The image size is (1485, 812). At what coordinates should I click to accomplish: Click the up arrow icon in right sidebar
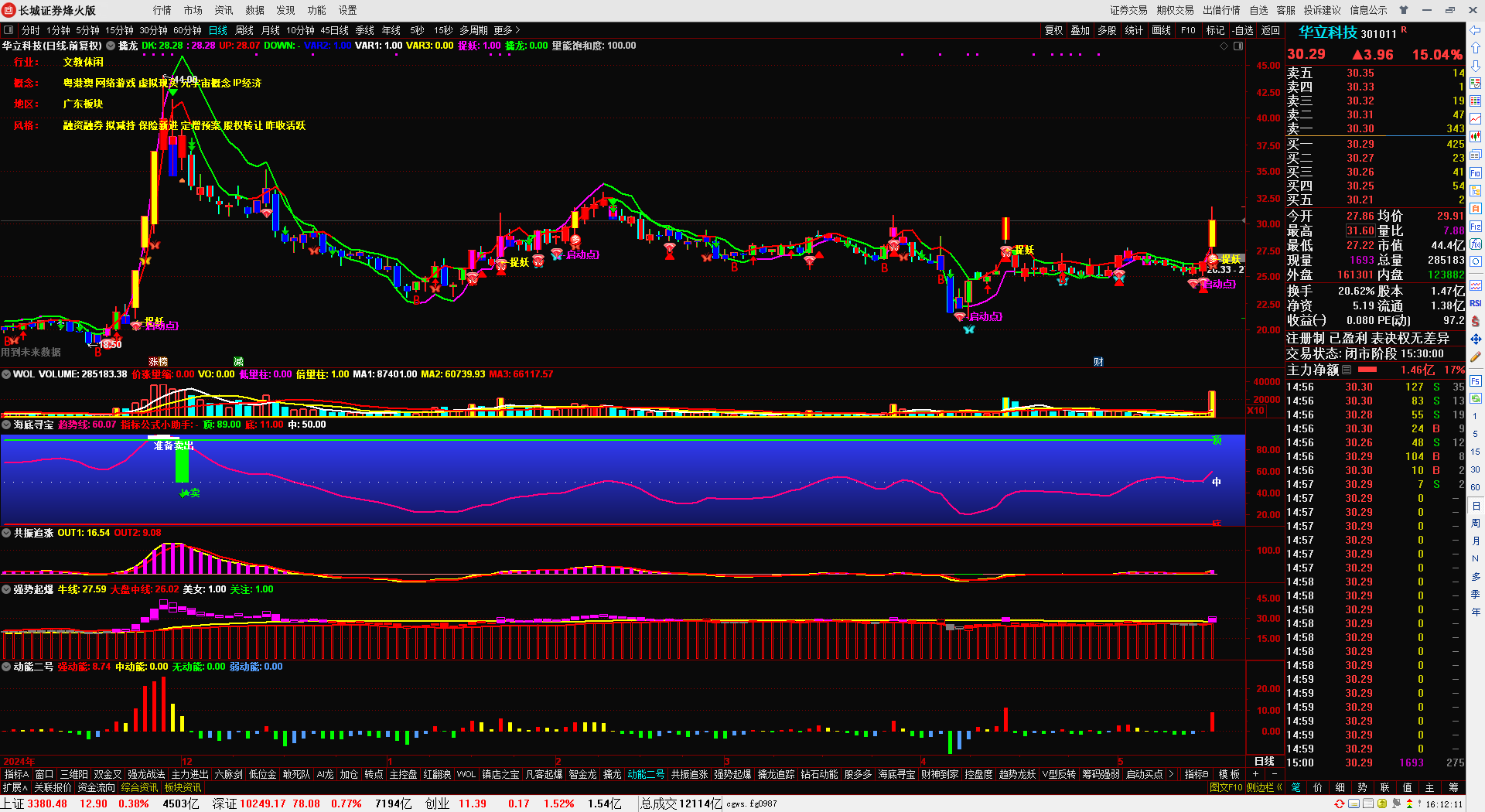(1475, 48)
